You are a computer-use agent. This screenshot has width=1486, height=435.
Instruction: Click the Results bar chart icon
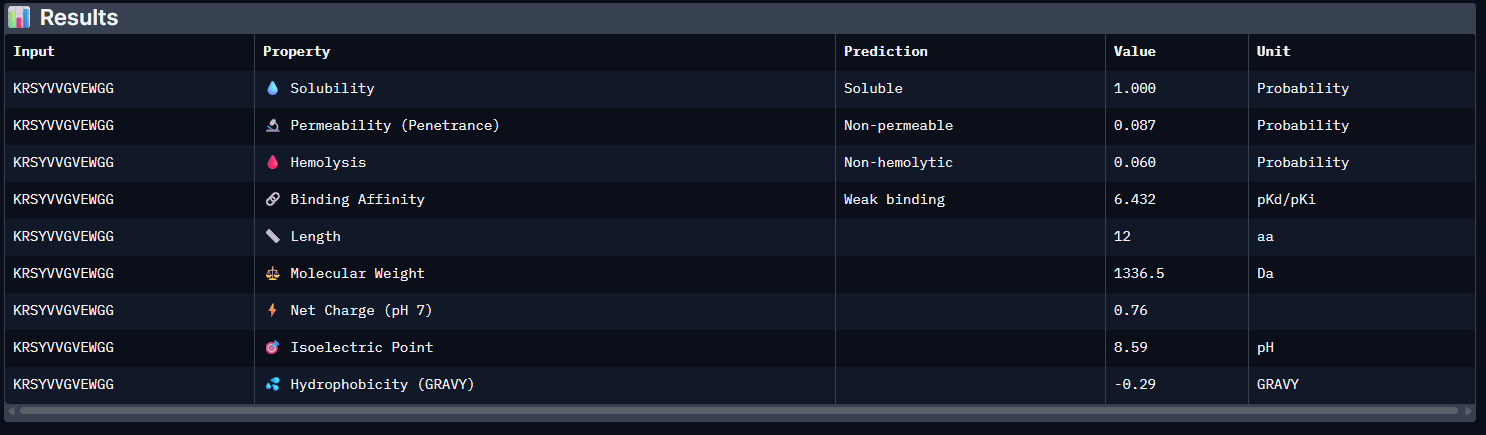[x=18, y=17]
